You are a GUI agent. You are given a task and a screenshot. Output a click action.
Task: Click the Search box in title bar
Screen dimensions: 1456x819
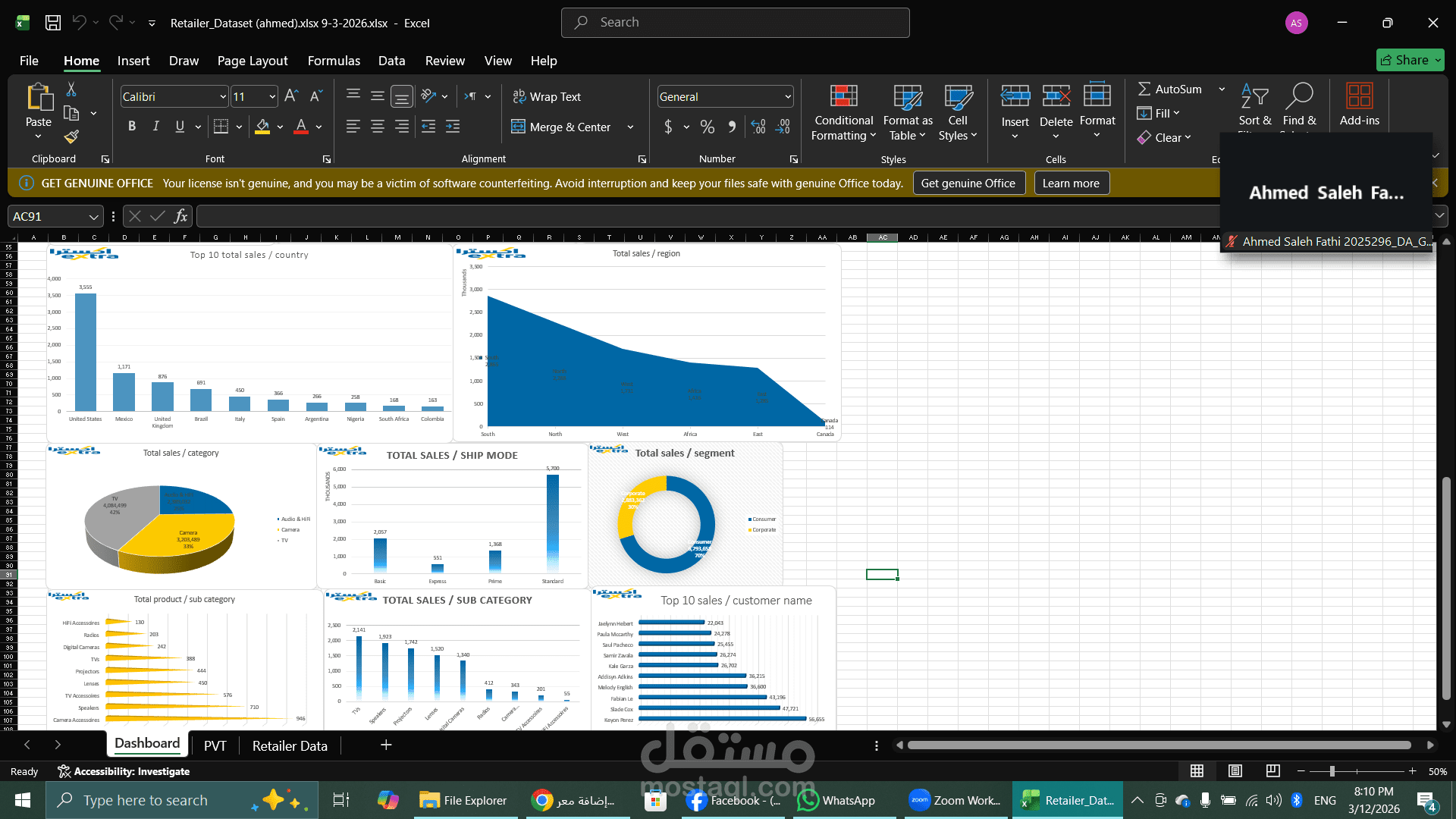(x=735, y=23)
